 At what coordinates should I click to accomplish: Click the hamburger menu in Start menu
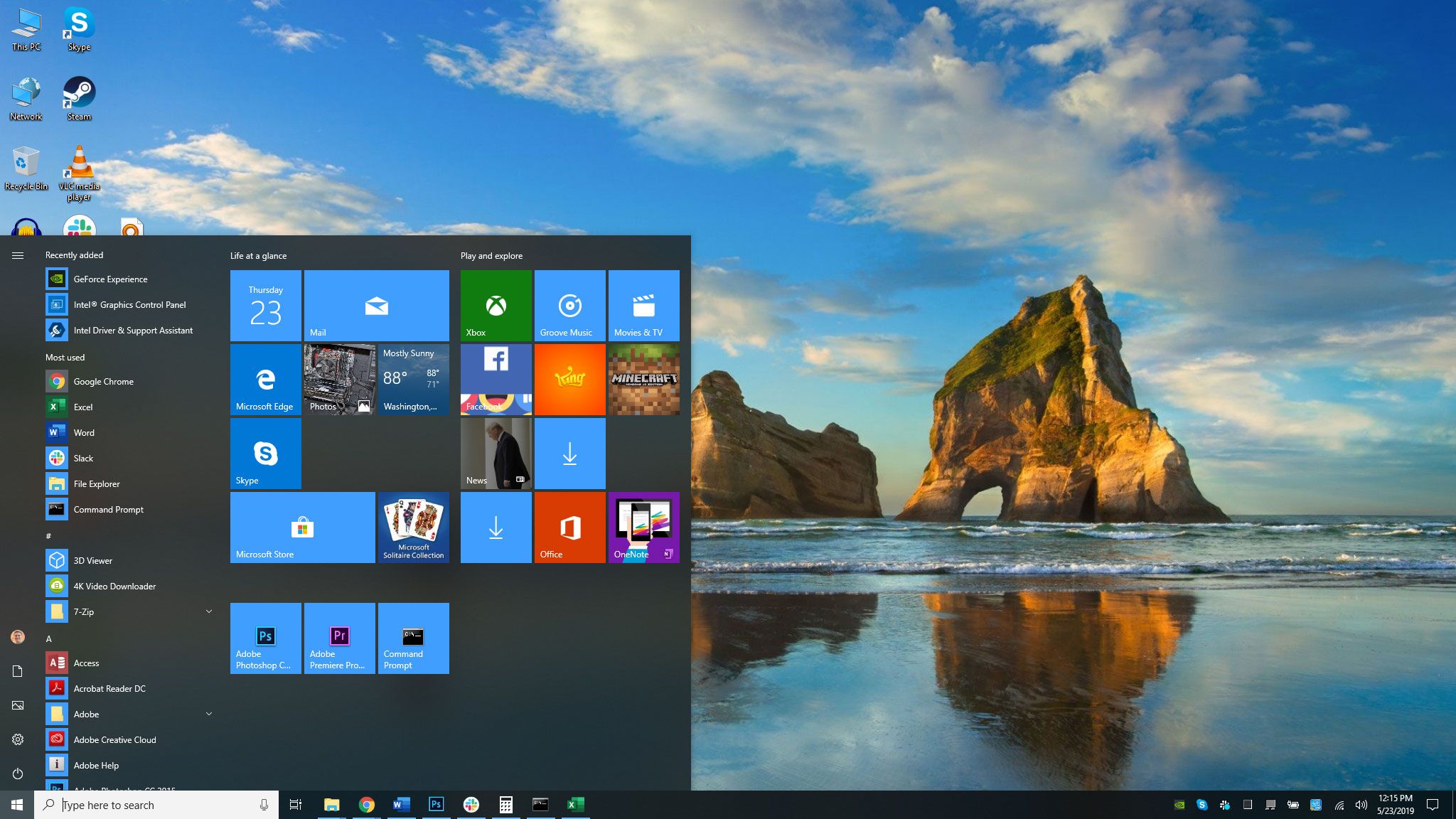point(18,255)
